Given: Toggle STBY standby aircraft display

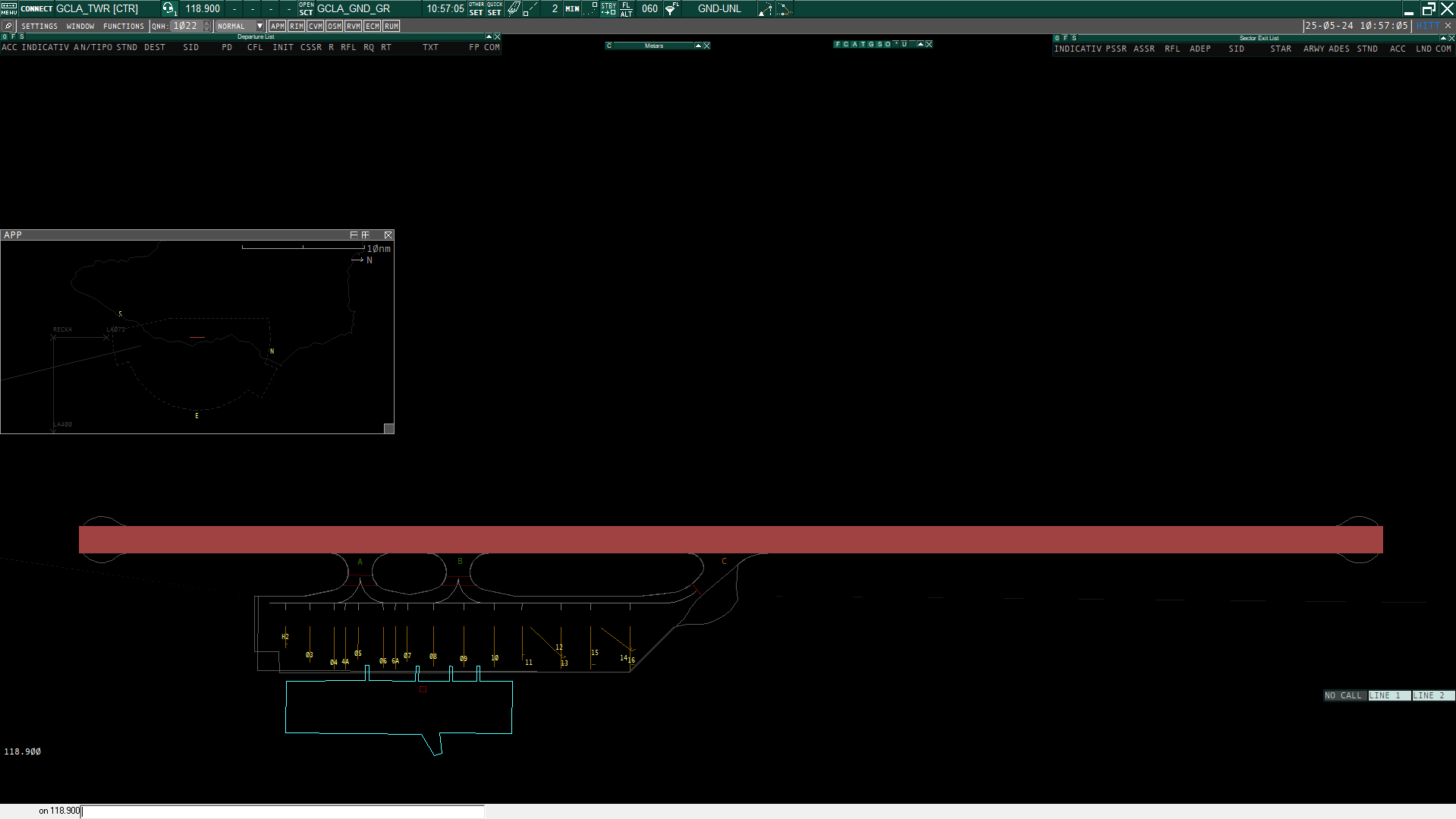Looking at the screenshot, I should (609, 8).
